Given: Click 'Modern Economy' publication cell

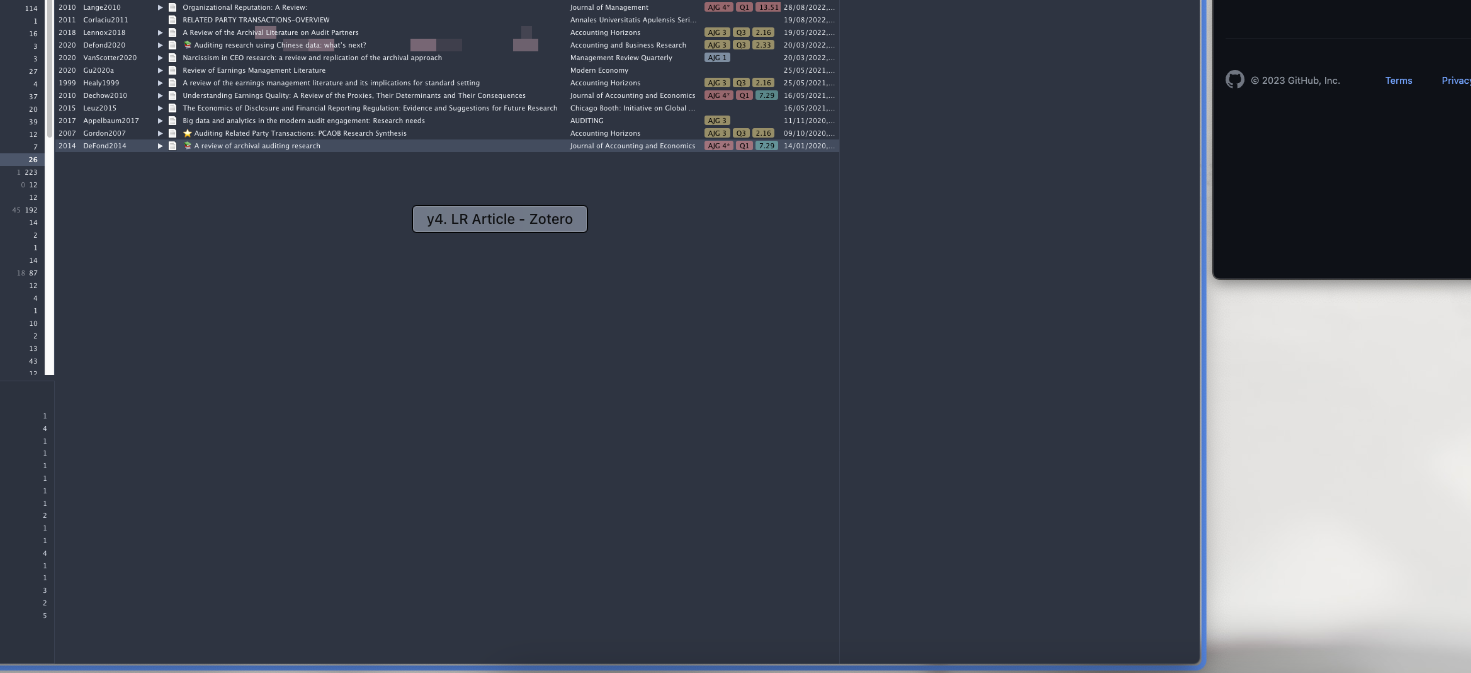Looking at the screenshot, I should click(x=599, y=70).
